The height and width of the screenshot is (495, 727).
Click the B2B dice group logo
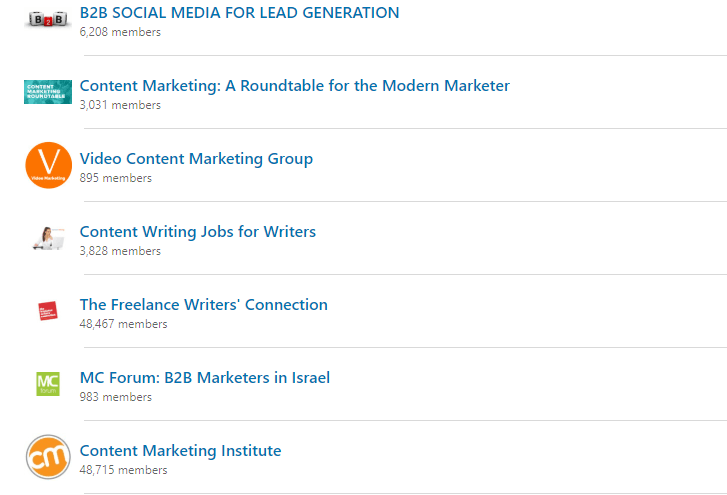pyautogui.click(x=48, y=19)
